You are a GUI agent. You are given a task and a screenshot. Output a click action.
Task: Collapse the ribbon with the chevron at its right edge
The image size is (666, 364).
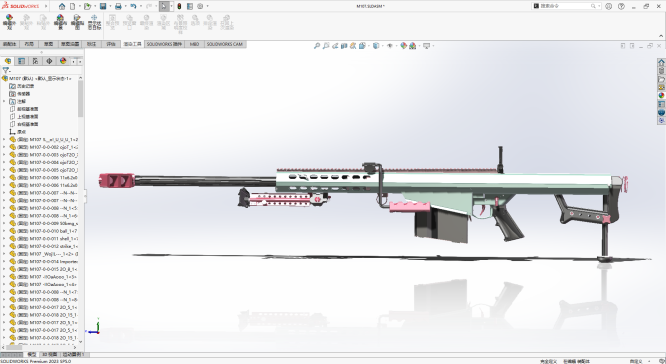point(661,36)
